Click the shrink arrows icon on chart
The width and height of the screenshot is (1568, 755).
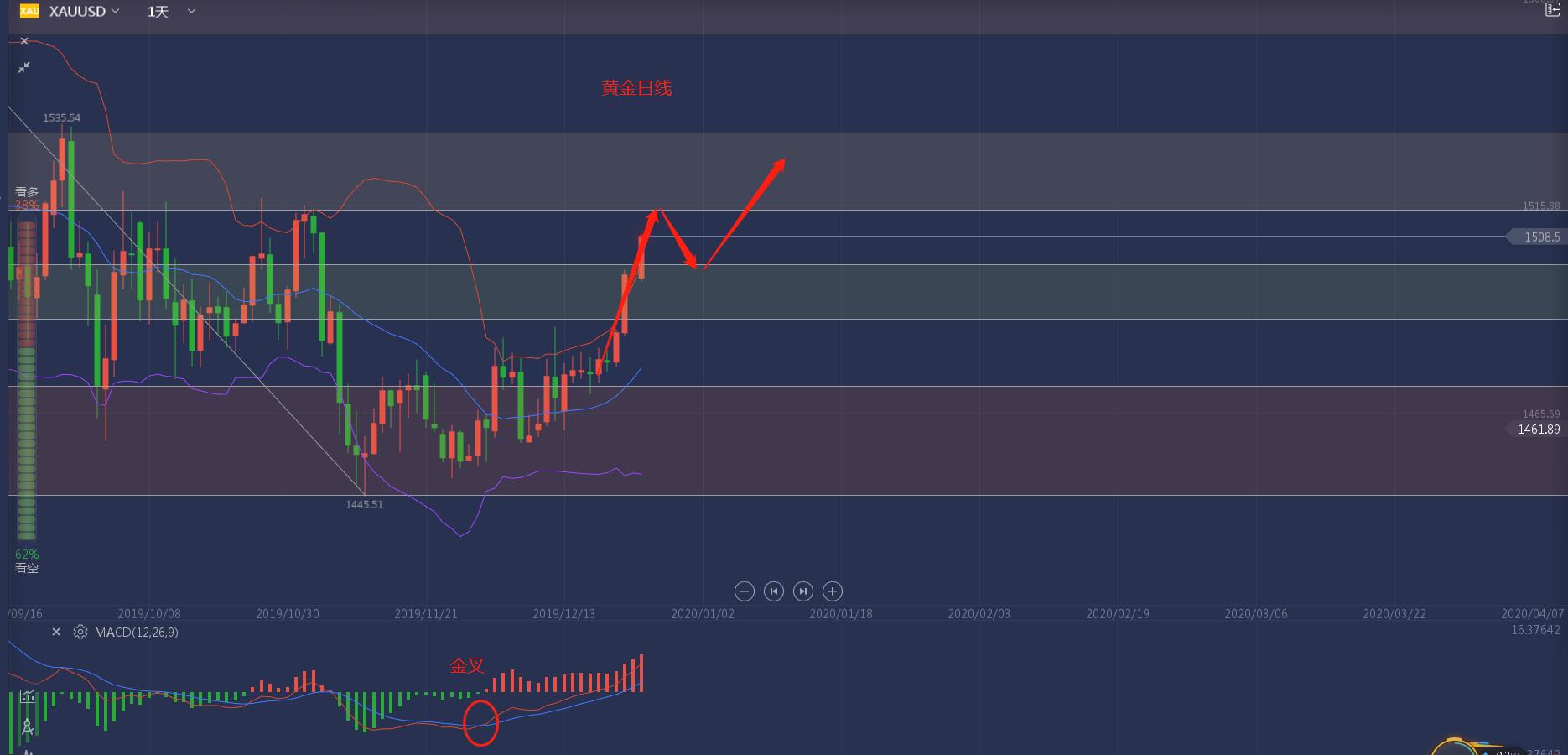[x=24, y=67]
